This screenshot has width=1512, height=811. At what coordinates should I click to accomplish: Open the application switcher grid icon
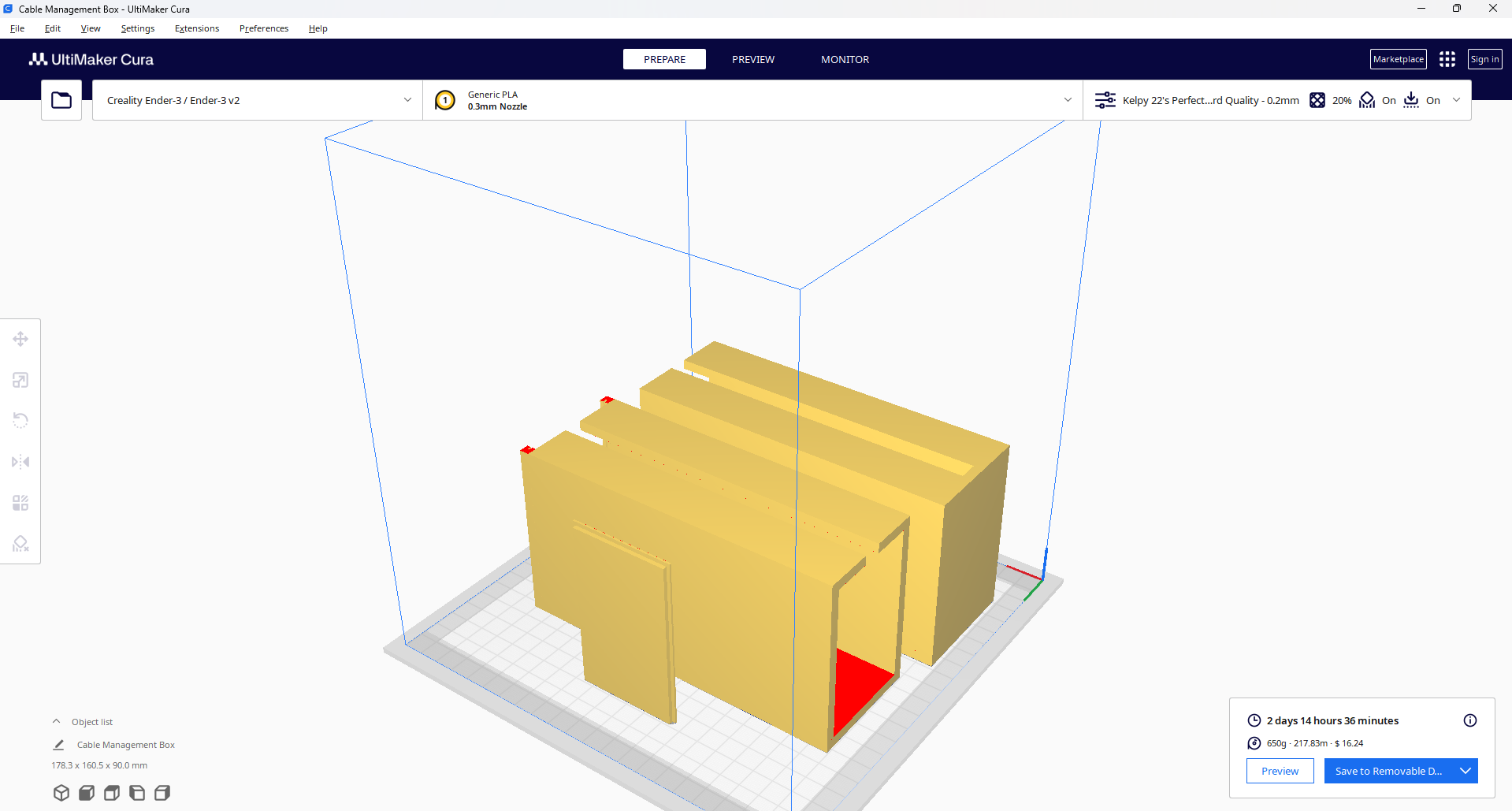point(1447,59)
